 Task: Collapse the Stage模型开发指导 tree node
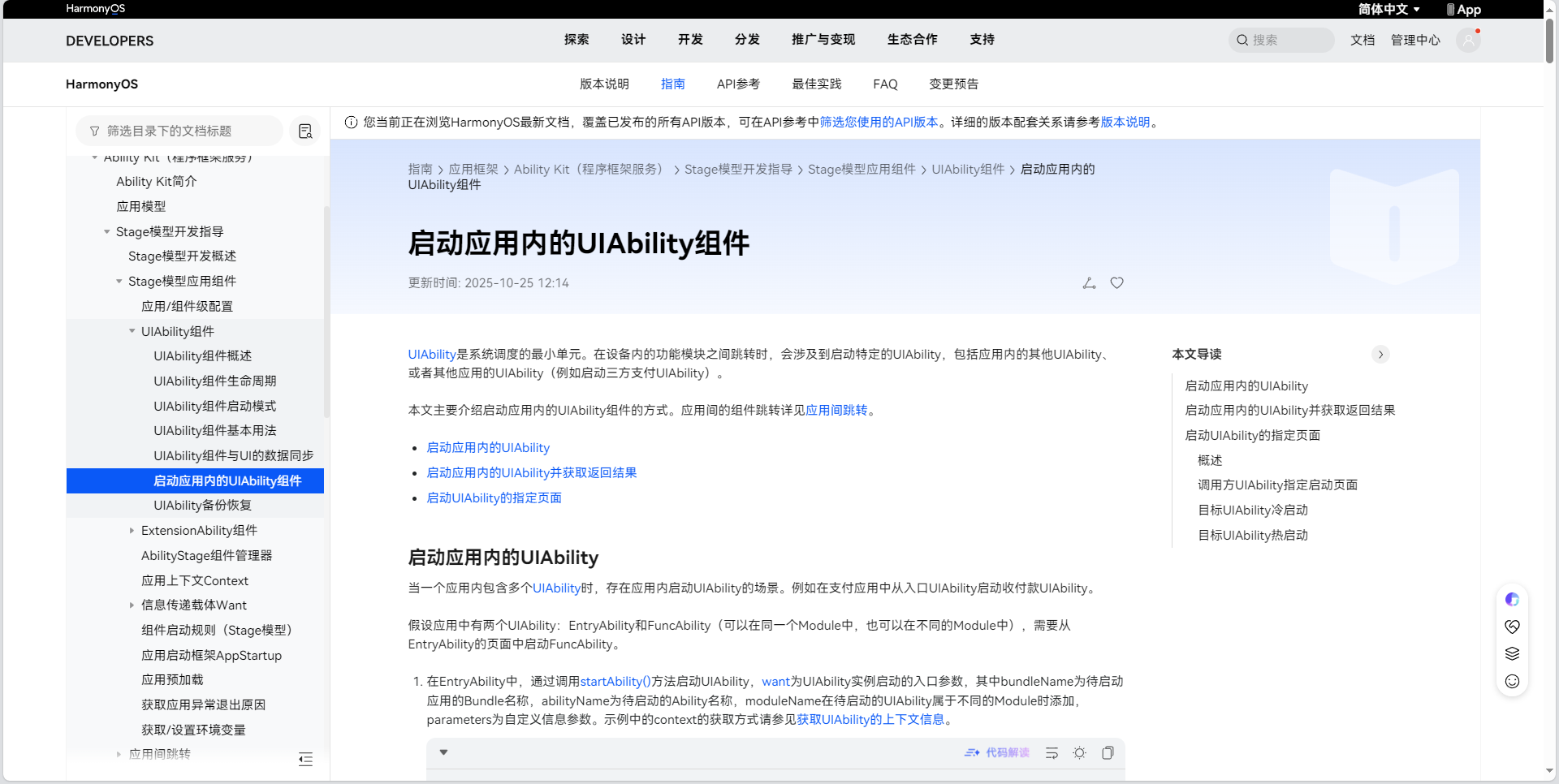click(x=106, y=232)
